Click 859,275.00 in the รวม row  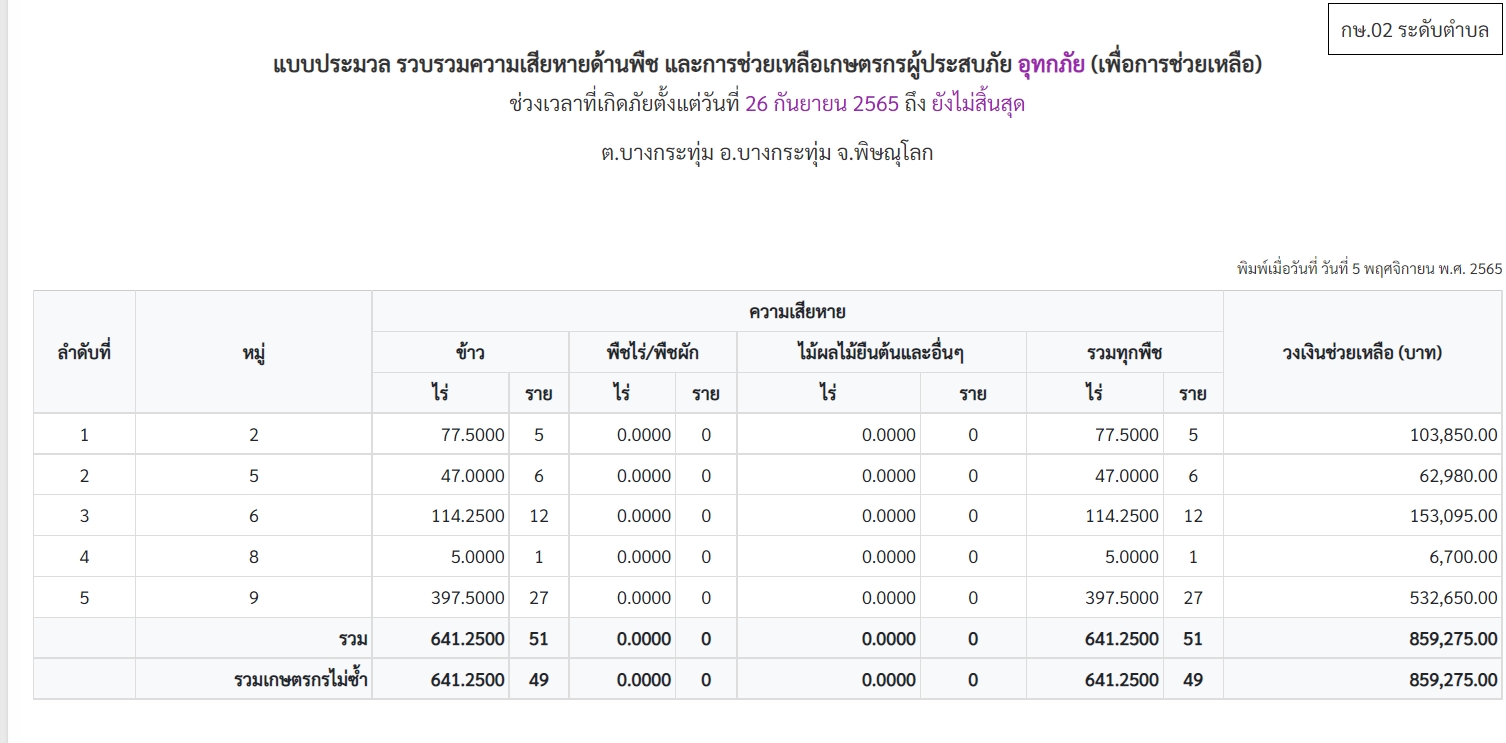(1454, 639)
